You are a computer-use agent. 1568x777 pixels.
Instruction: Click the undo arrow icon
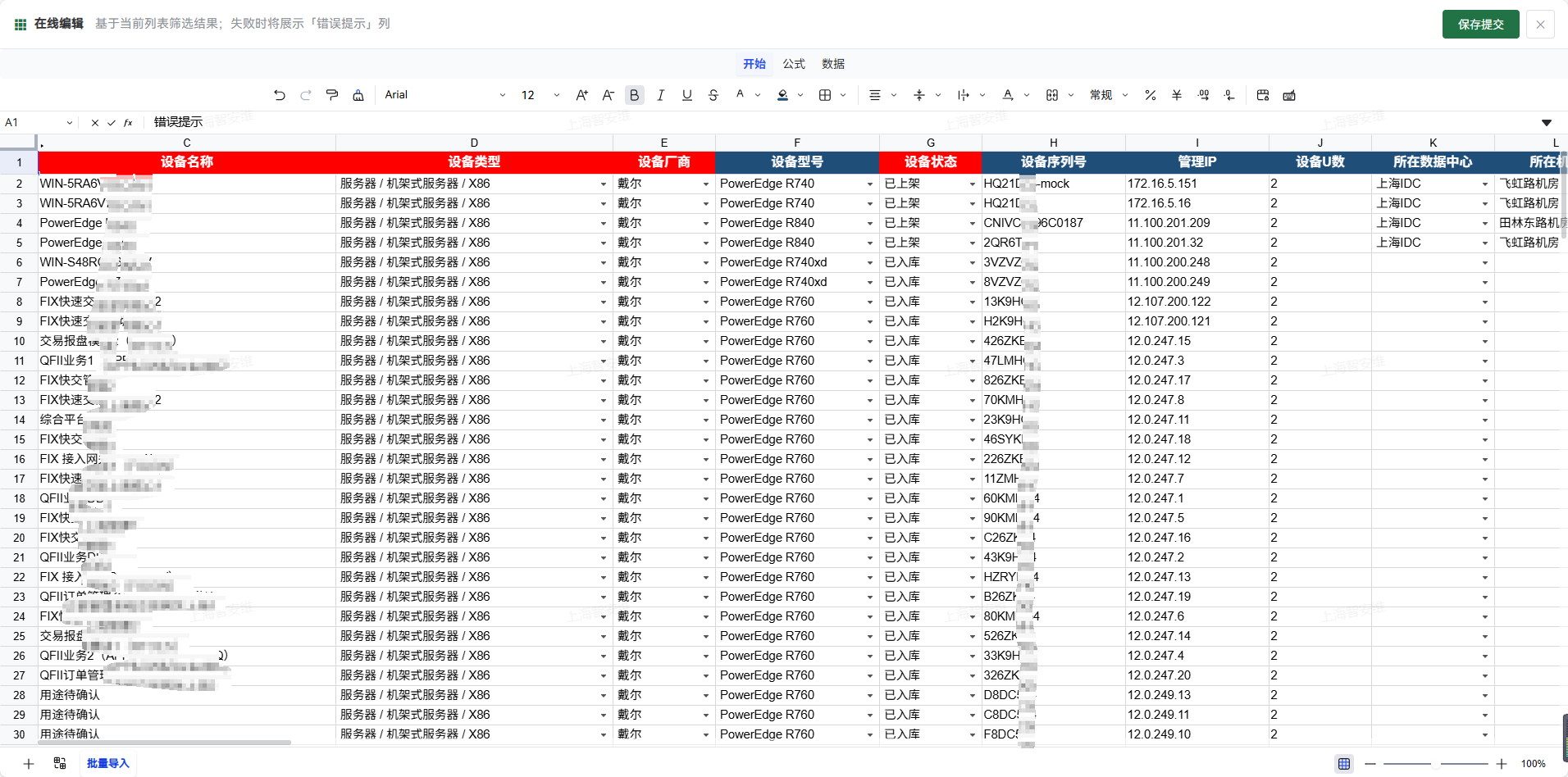[280, 95]
